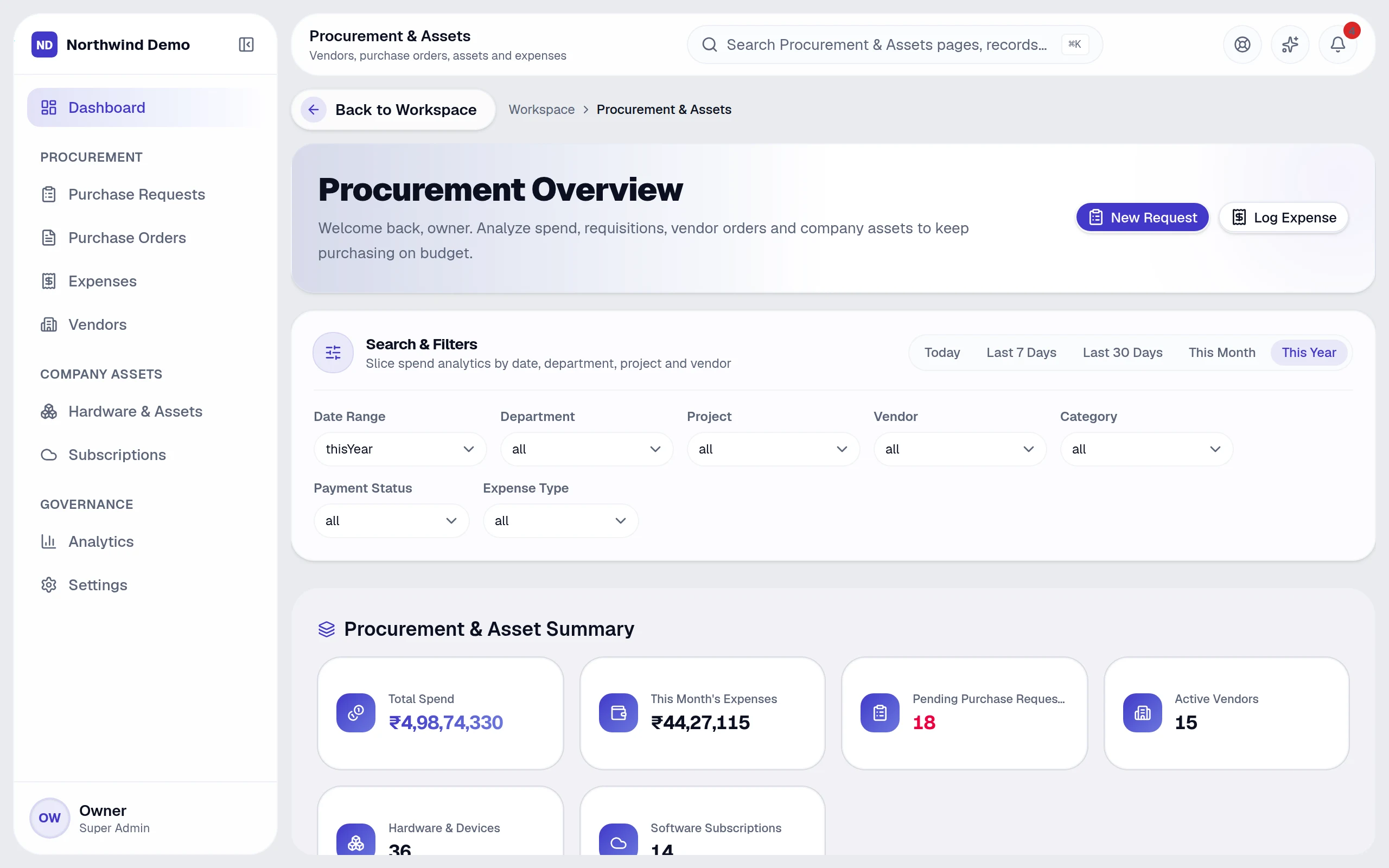Click the Pending Purchase Requests clipboard icon
1389x868 pixels.
click(880, 712)
